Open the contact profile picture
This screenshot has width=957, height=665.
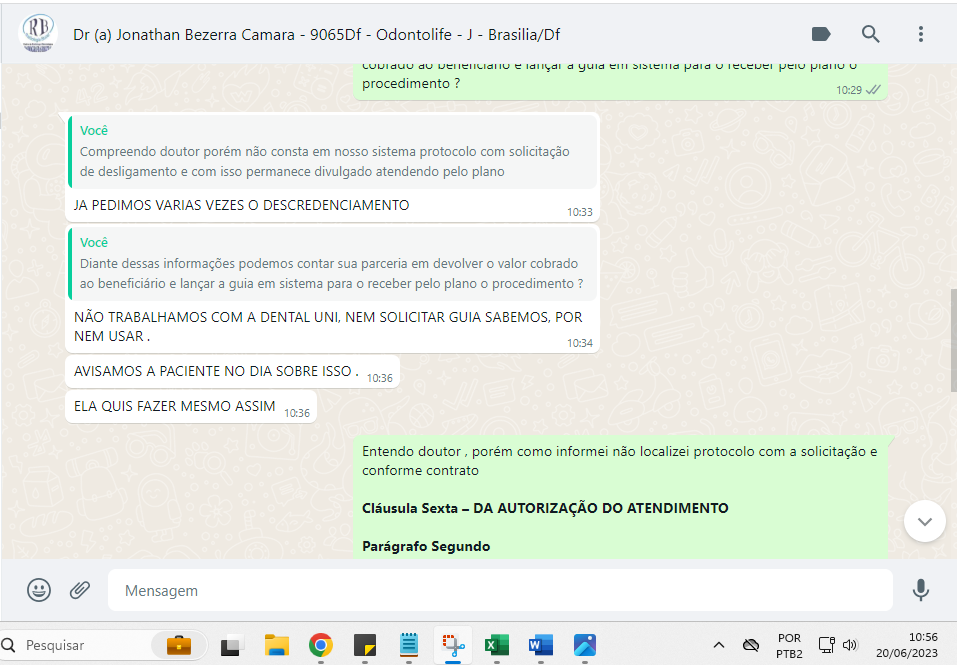(38, 34)
